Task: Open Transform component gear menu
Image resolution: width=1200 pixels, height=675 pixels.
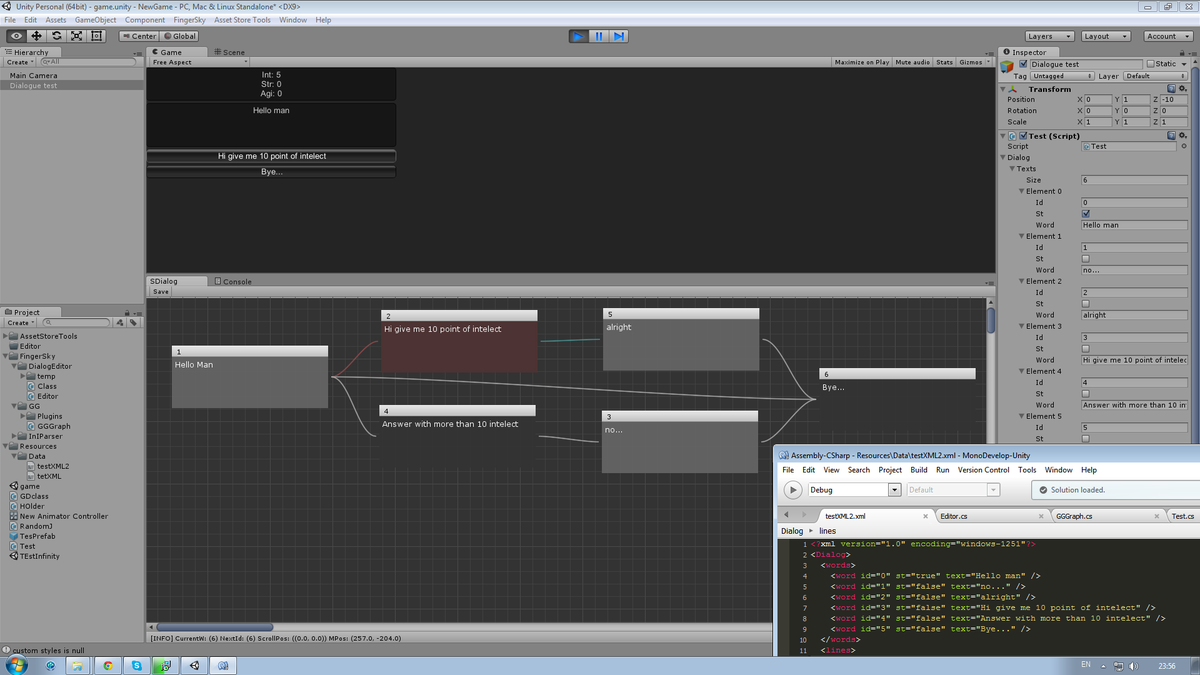Action: tap(1183, 89)
